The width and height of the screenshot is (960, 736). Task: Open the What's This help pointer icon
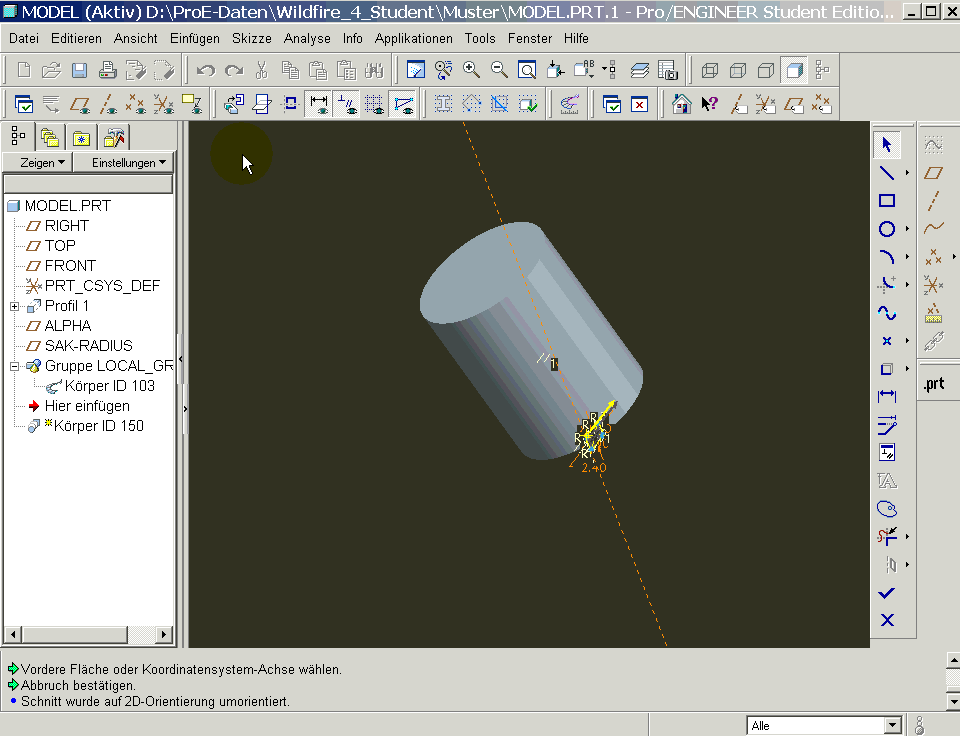pos(710,104)
